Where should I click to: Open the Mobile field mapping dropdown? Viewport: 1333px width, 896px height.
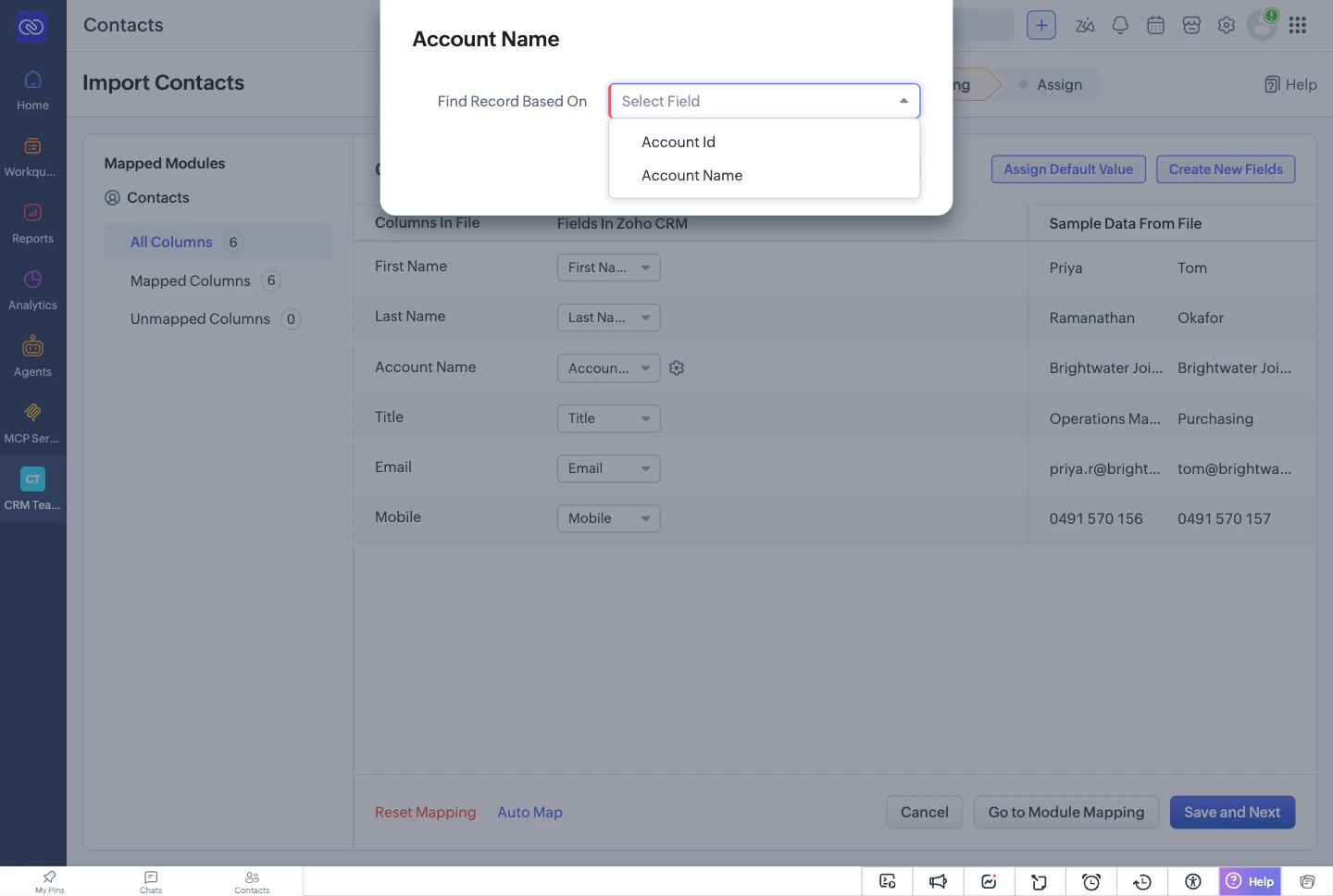(x=608, y=518)
